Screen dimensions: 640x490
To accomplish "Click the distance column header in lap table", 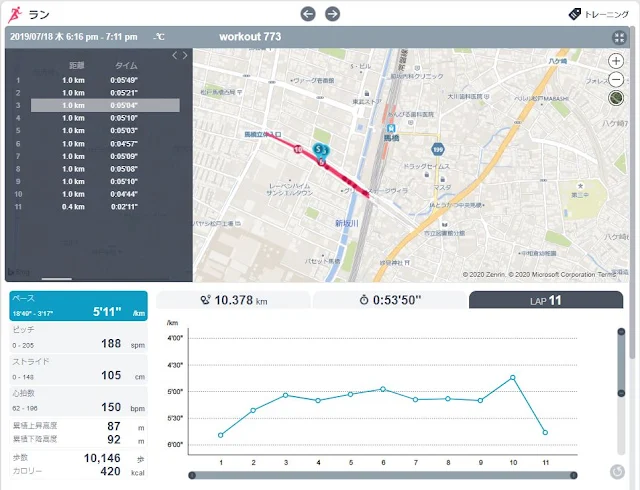I will (76, 66).
